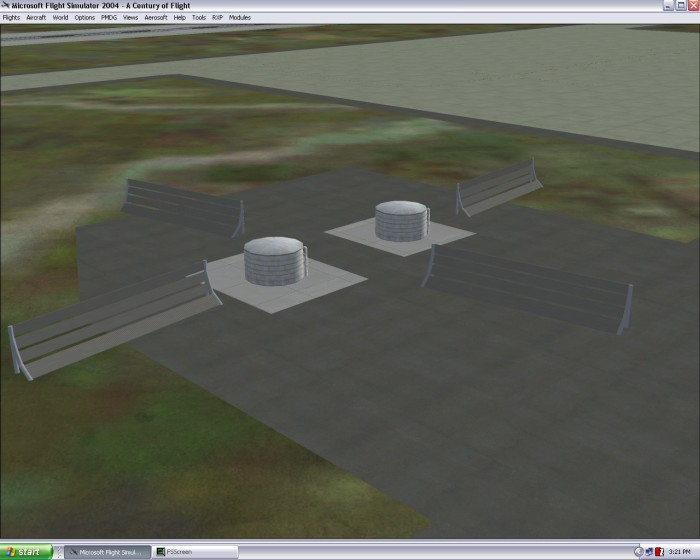This screenshot has width=700, height=560.
Task: Open the Flights menu
Action: (x=11, y=18)
